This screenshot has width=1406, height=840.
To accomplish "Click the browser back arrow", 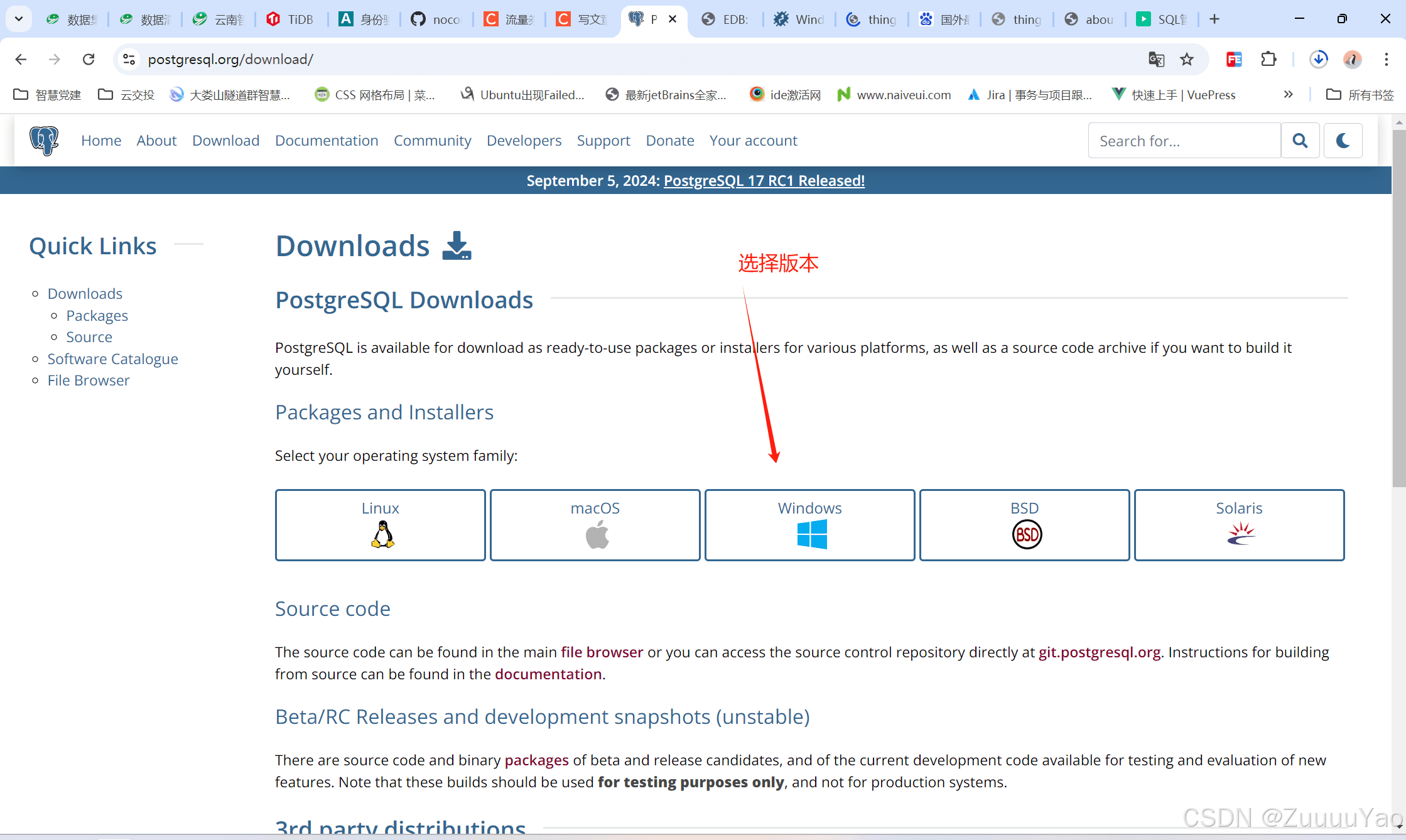I will pyautogui.click(x=21, y=59).
